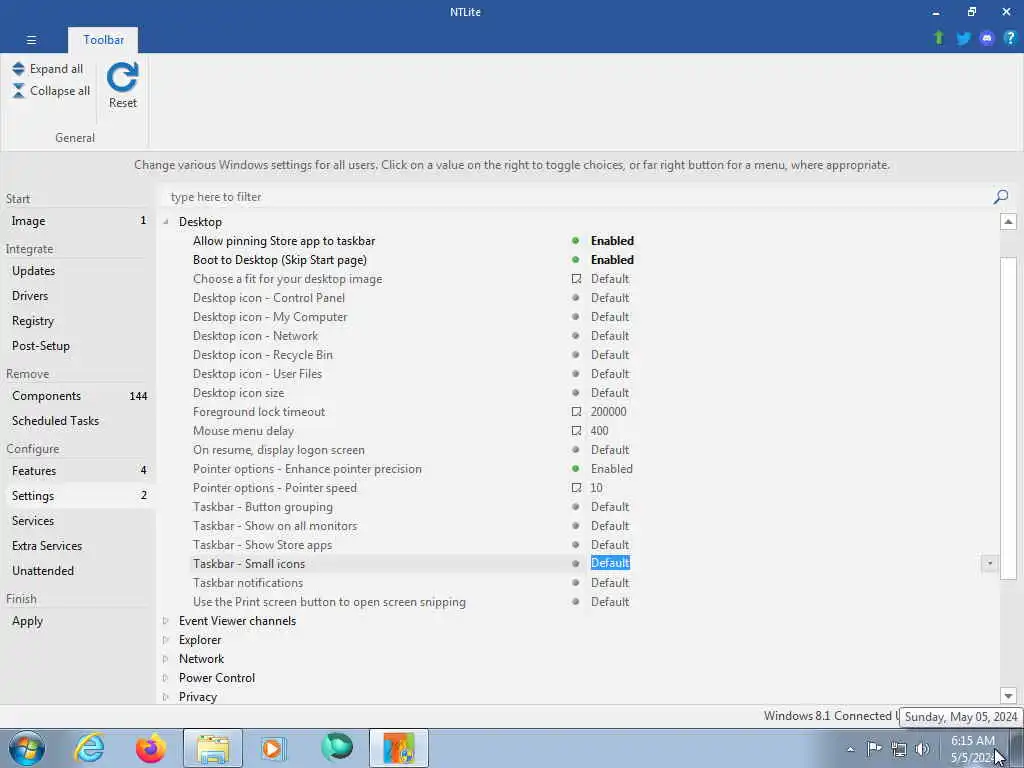Open the Drivers page
The width and height of the screenshot is (1024, 768).
click(x=78, y=295)
